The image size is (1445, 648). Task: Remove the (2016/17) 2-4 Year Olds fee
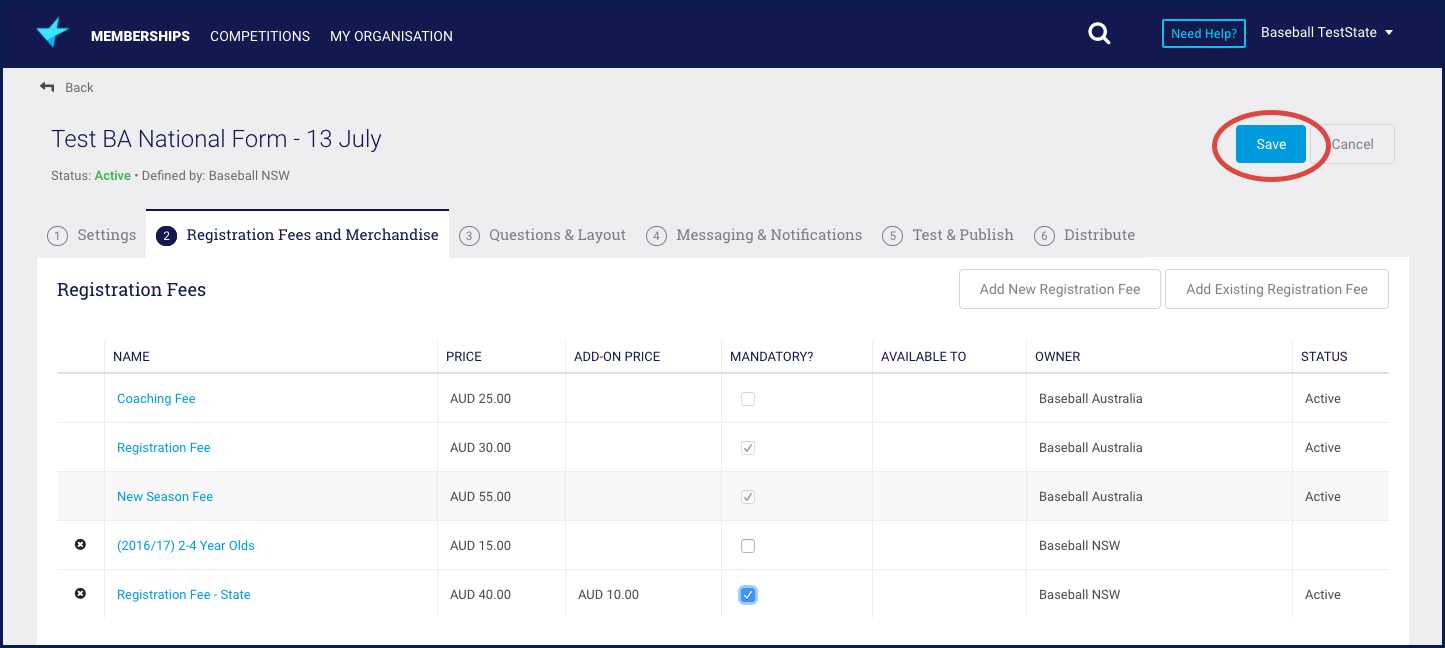pyautogui.click(x=80, y=545)
